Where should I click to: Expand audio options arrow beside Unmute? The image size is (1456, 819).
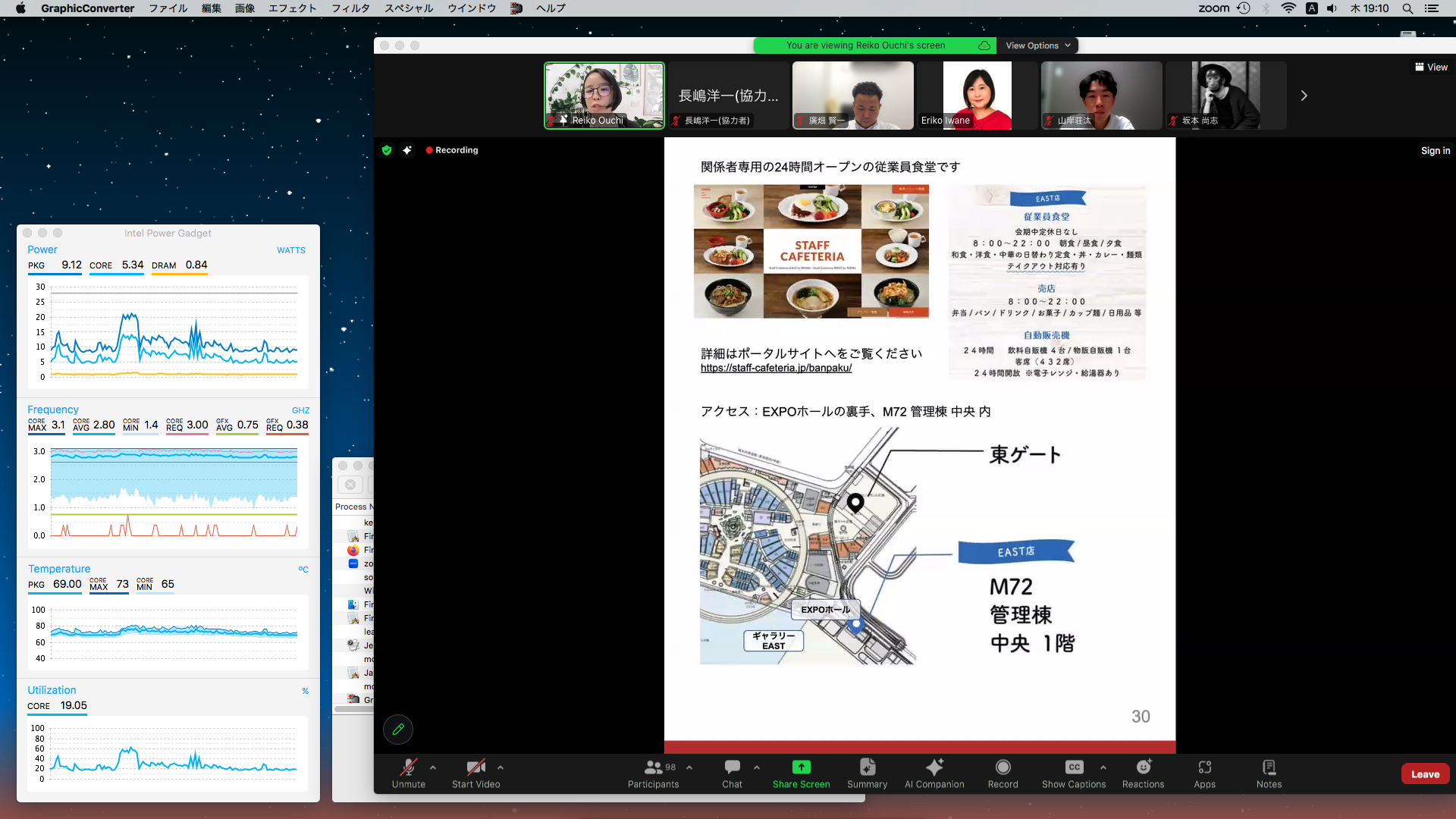pyautogui.click(x=433, y=767)
